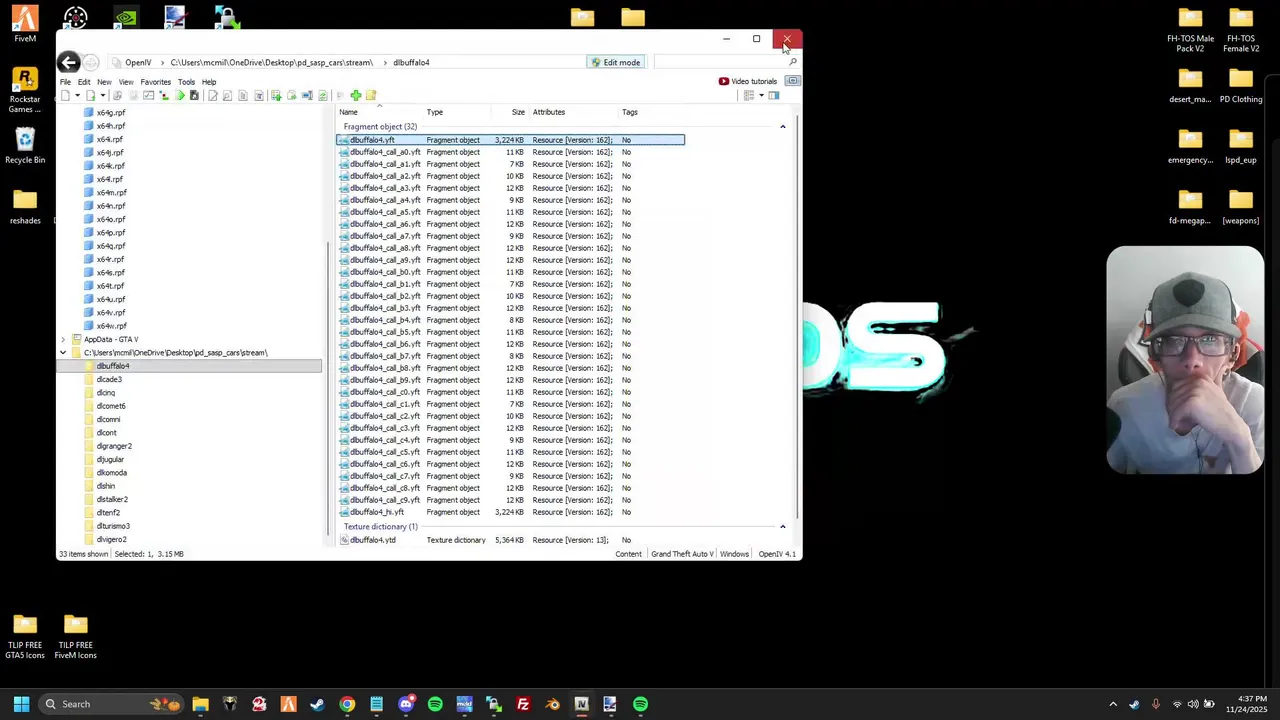
Task: Open the Edit menu
Action: 84,82
